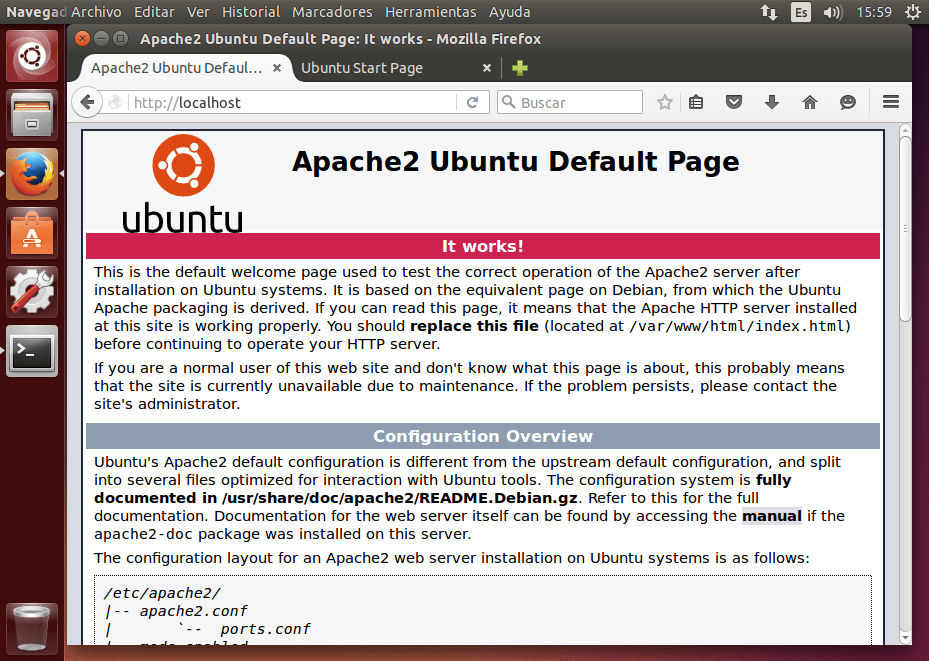
Task: Open the Es keyboard layout indicator
Action: point(800,12)
